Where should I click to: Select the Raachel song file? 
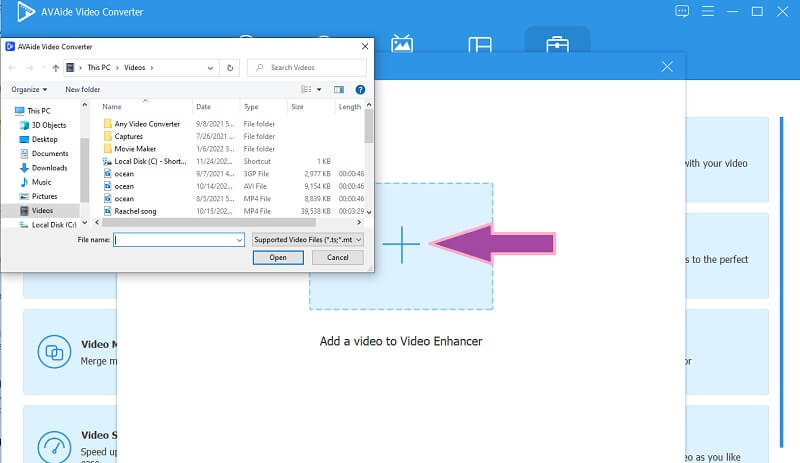135,211
